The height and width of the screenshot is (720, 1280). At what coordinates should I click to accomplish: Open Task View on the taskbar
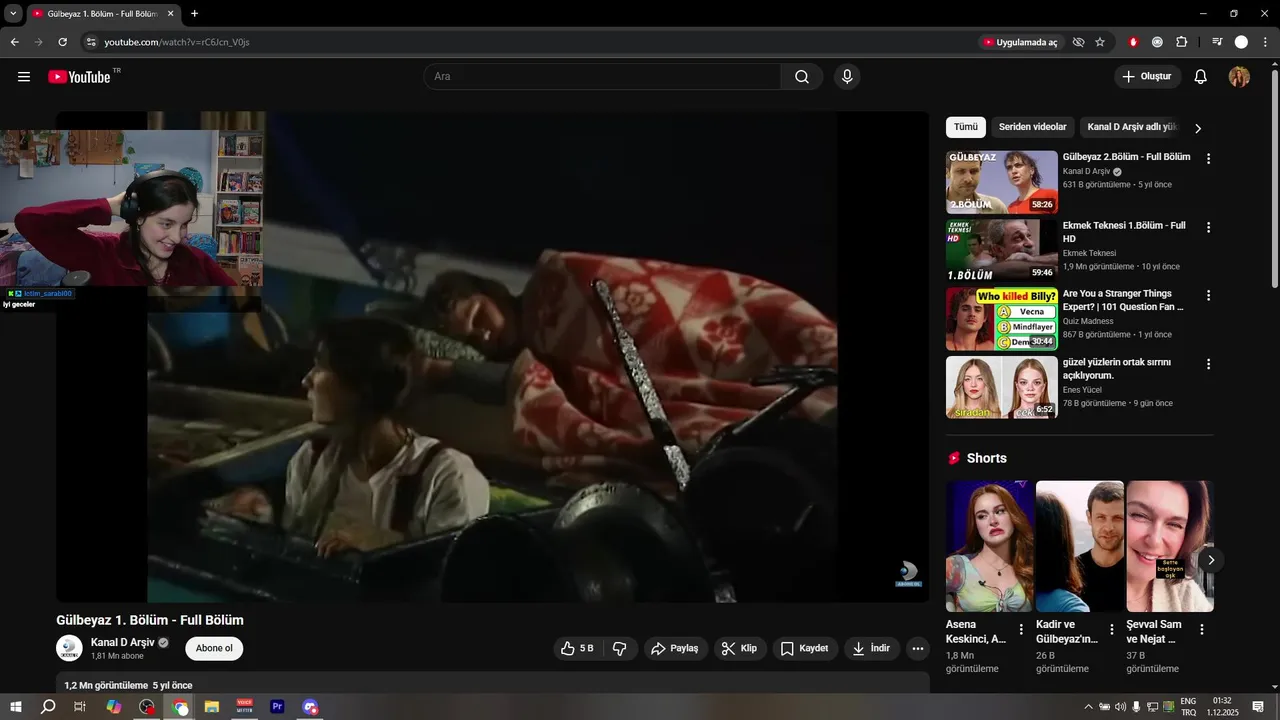80,706
